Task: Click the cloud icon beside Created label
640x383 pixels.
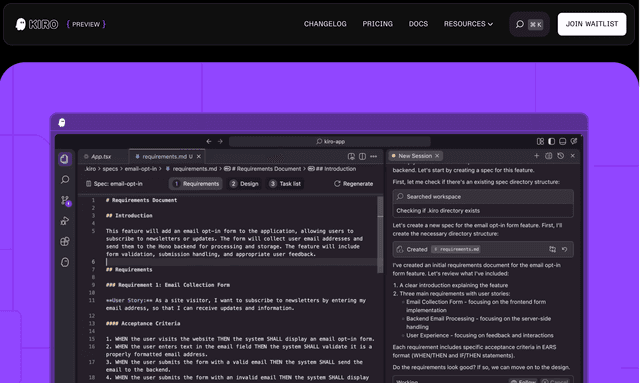Action: coord(400,249)
